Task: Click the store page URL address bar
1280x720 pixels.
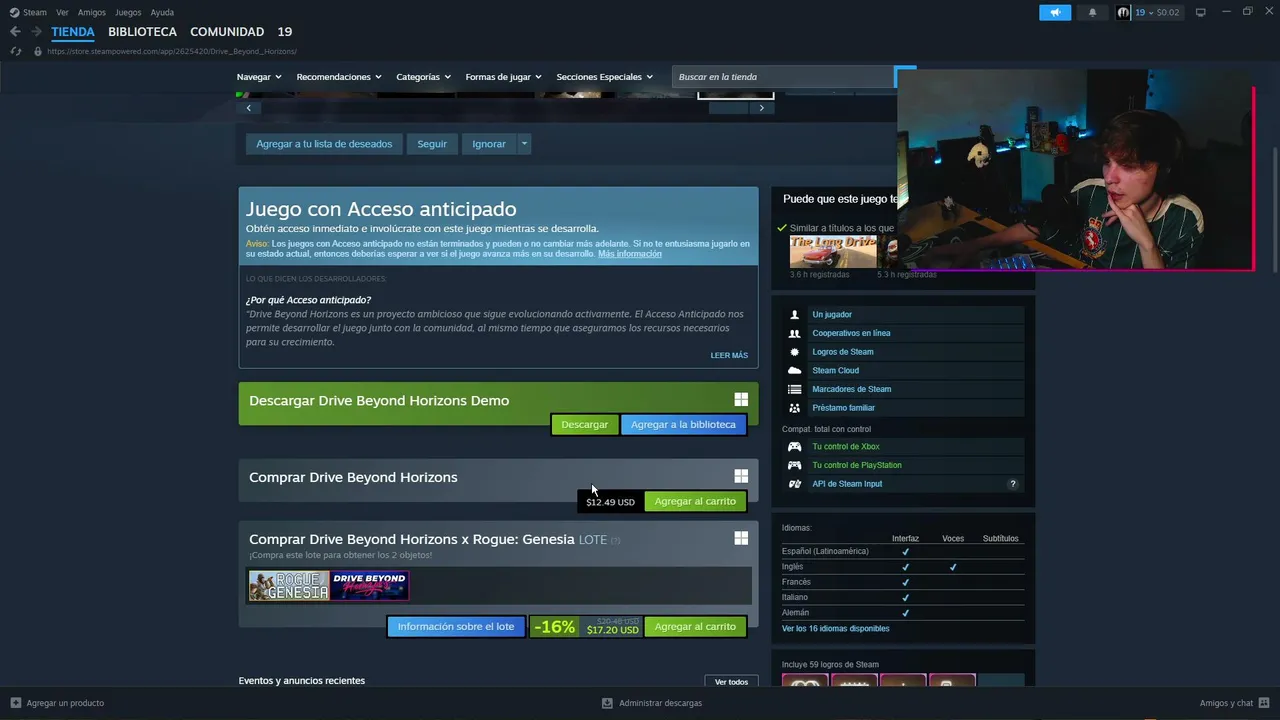Action: tap(172, 51)
